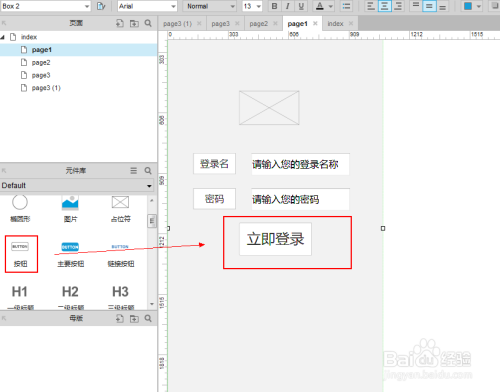
Task: Click the add page icon in pages panel
Action: pos(120,23)
